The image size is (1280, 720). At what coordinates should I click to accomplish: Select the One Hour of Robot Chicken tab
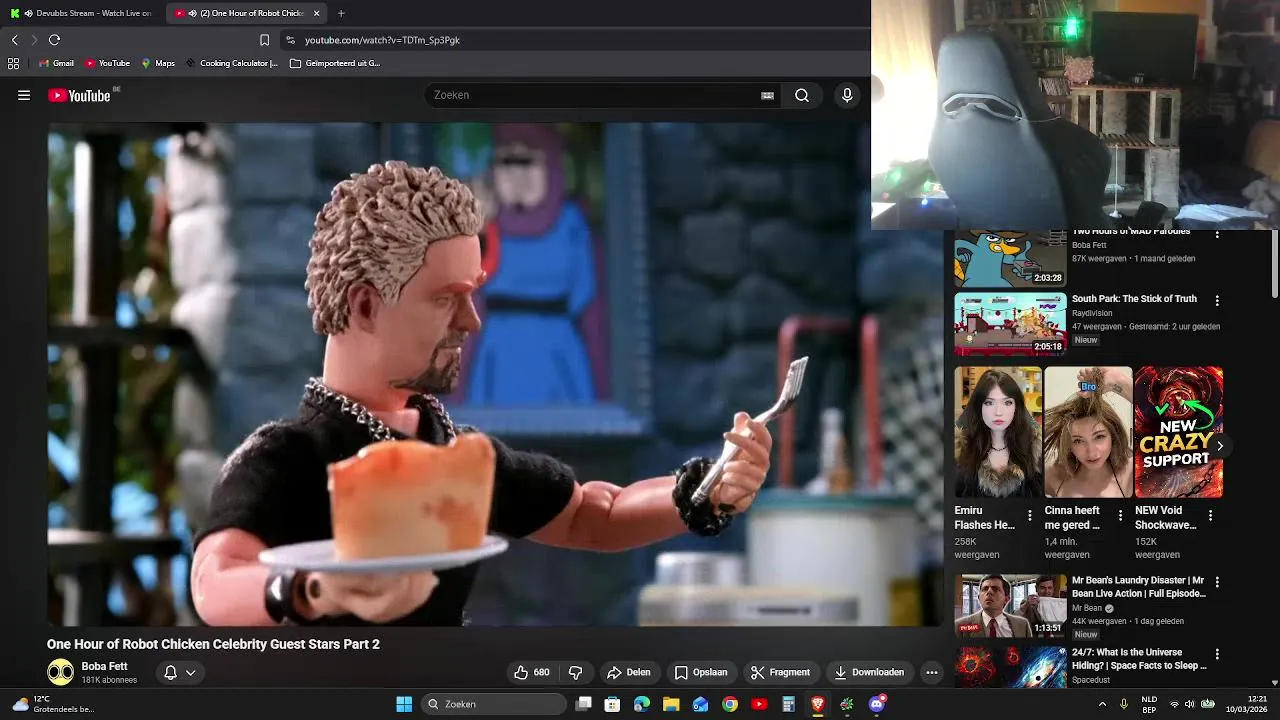pos(246,13)
